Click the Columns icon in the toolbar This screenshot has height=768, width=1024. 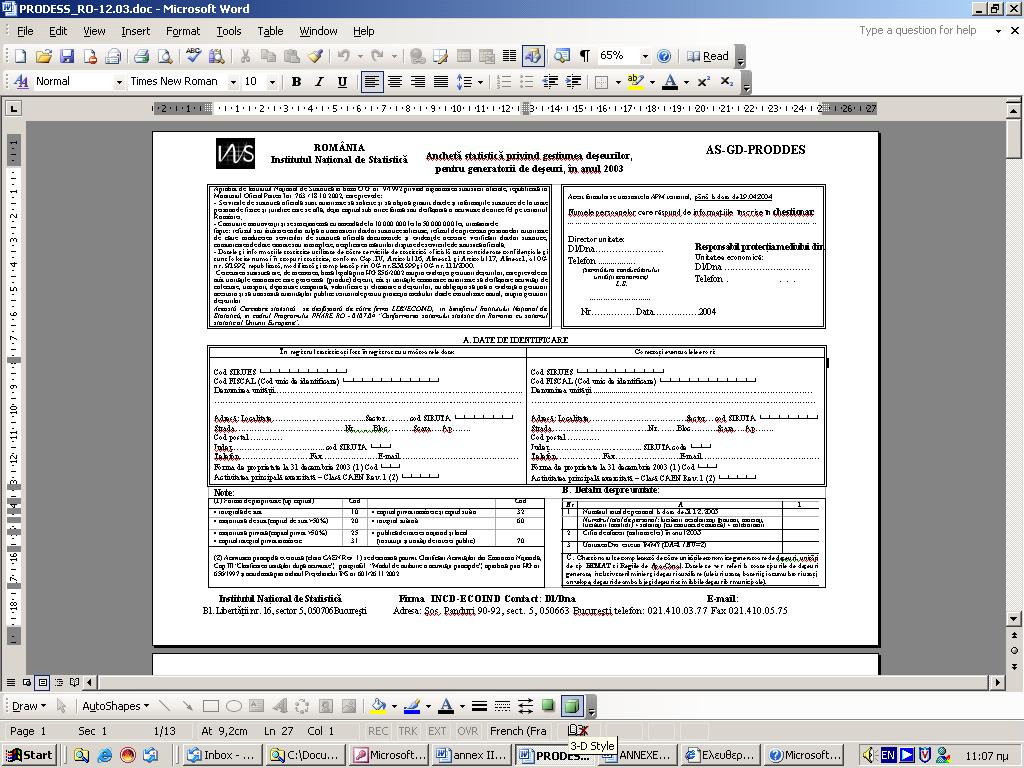pyautogui.click(x=509, y=56)
